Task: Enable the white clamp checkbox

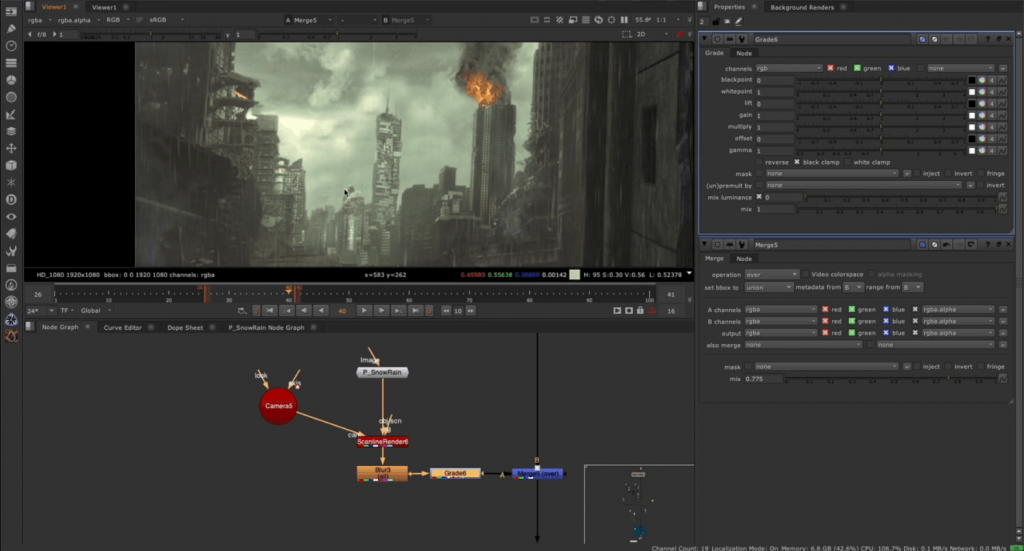Action: (849, 162)
